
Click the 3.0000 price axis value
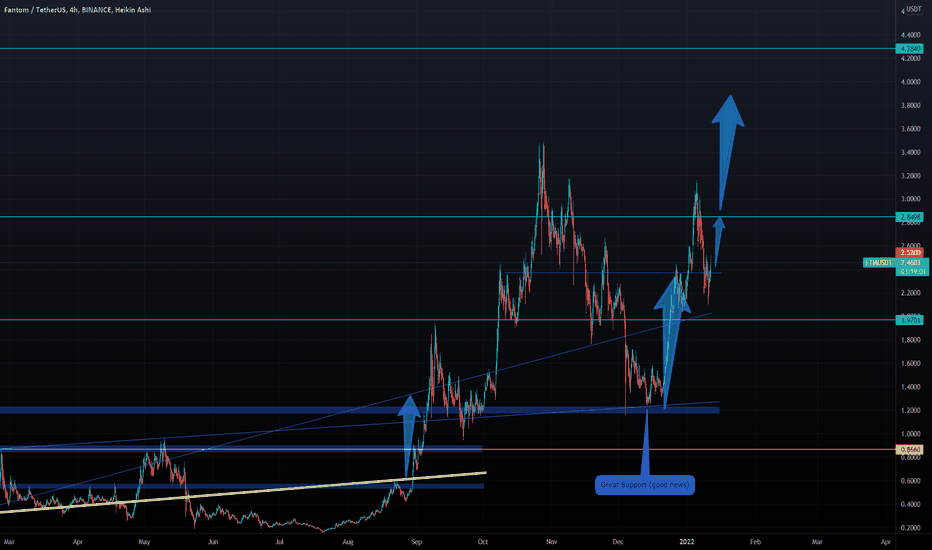pyautogui.click(x=911, y=199)
